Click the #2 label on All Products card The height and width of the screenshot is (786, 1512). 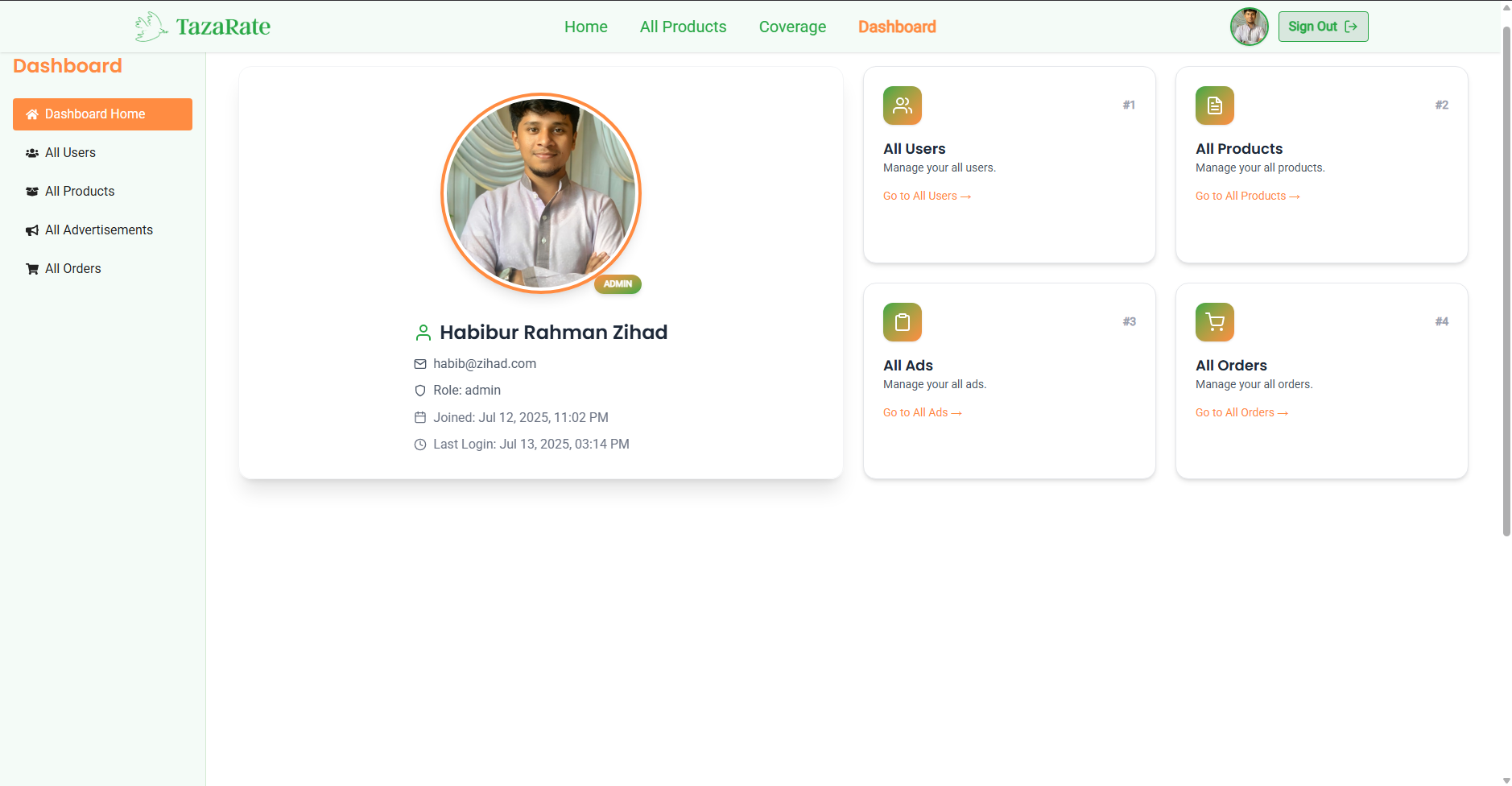1441,105
